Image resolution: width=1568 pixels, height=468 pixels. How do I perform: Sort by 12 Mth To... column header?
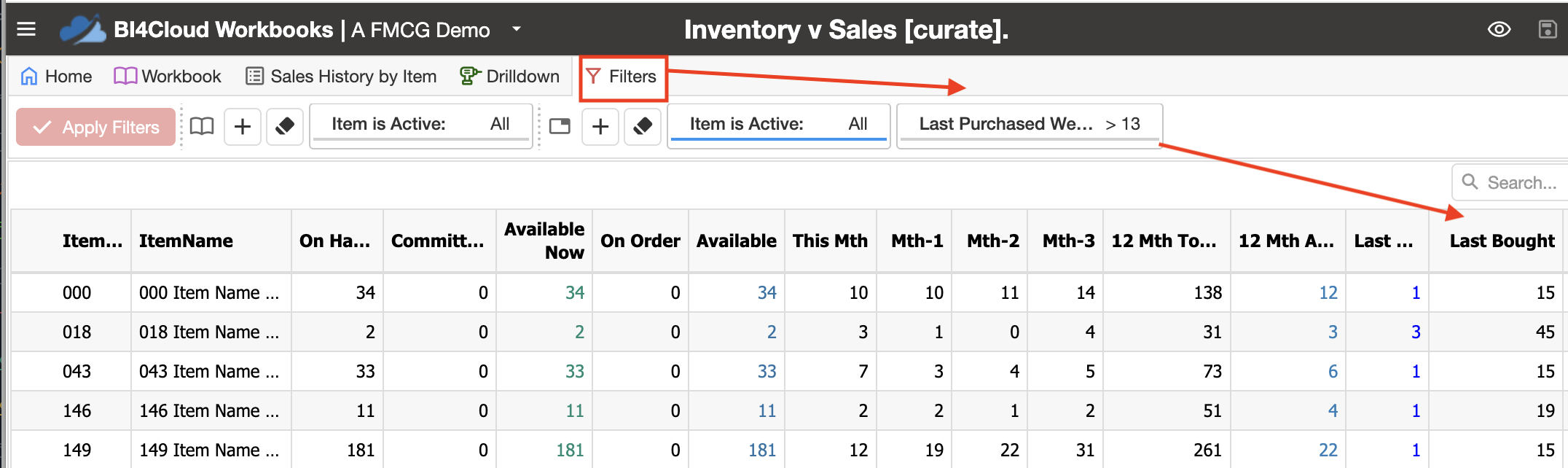coord(1167,241)
